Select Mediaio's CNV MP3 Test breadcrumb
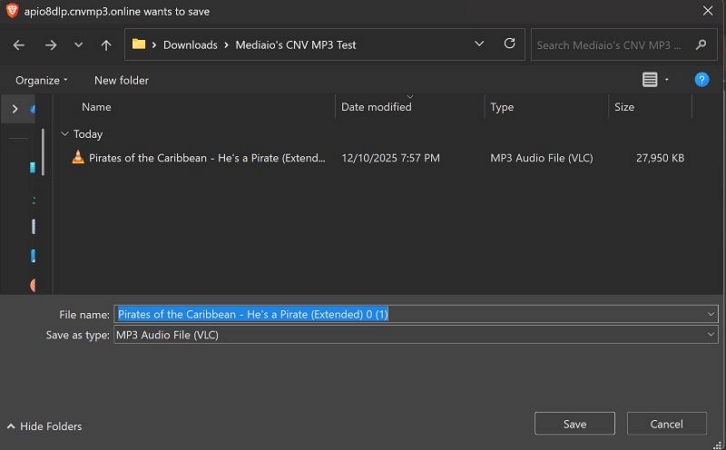The image size is (726, 450). tap(295, 45)
